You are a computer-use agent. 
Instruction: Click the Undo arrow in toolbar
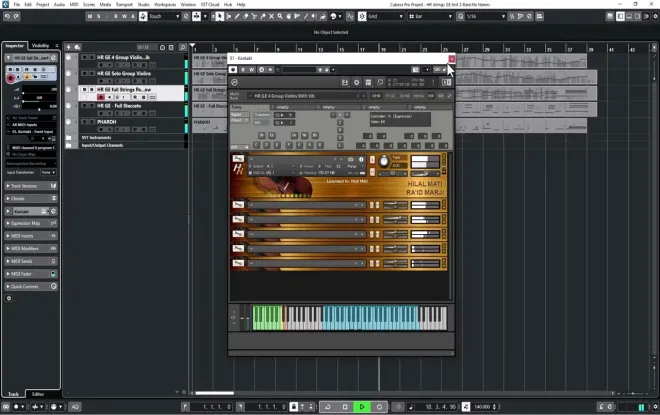[7, 16]
